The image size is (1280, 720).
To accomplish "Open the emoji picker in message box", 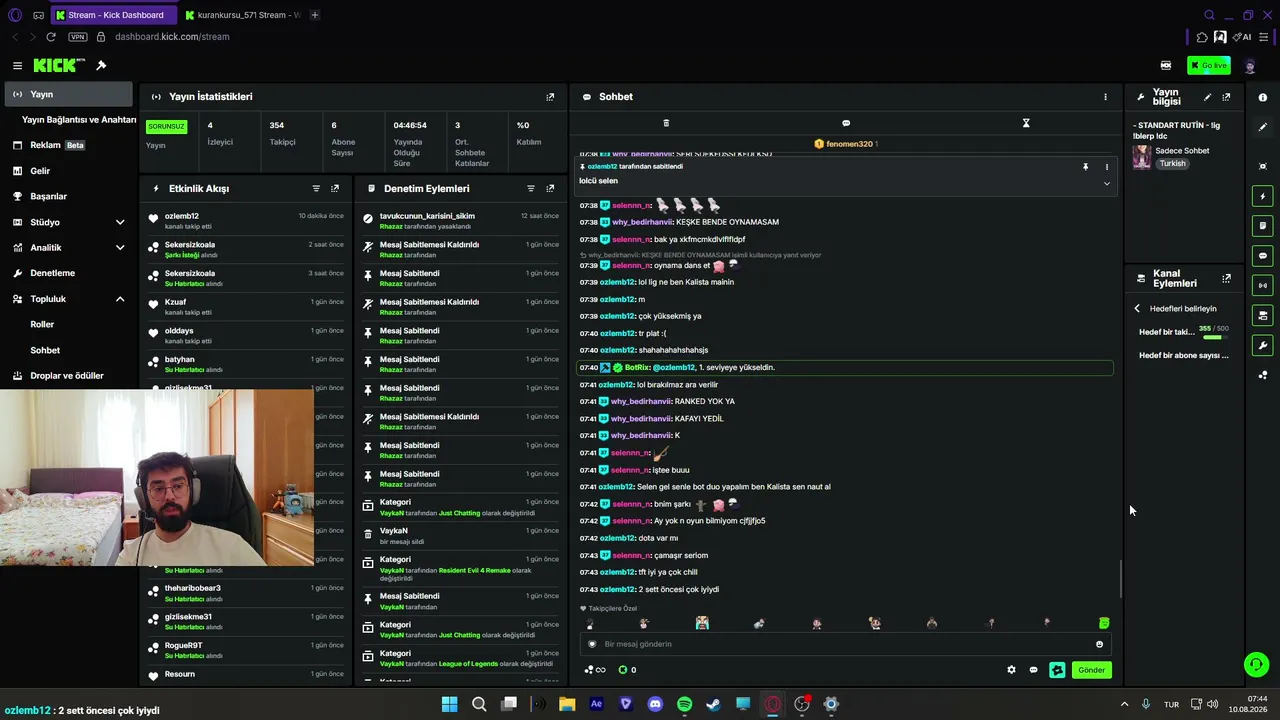I will pos(1099,644).
